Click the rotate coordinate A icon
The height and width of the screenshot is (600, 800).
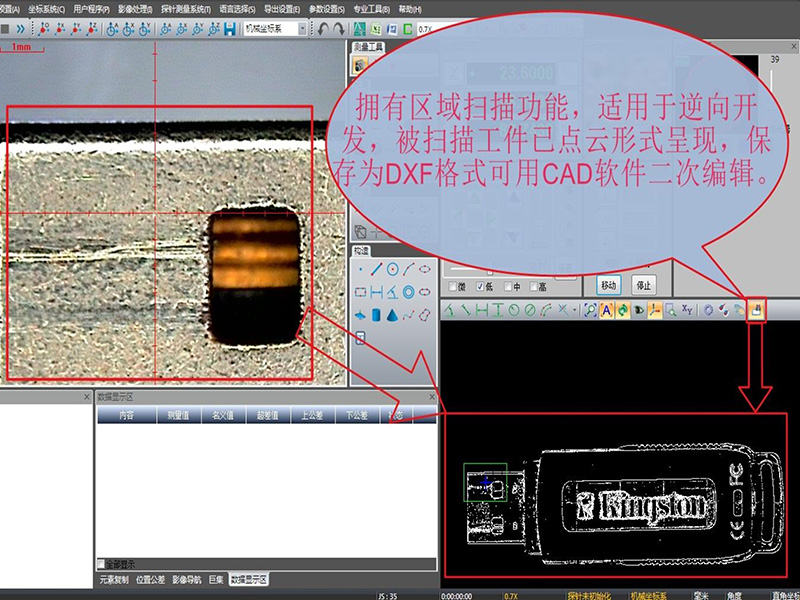point(112,29)
